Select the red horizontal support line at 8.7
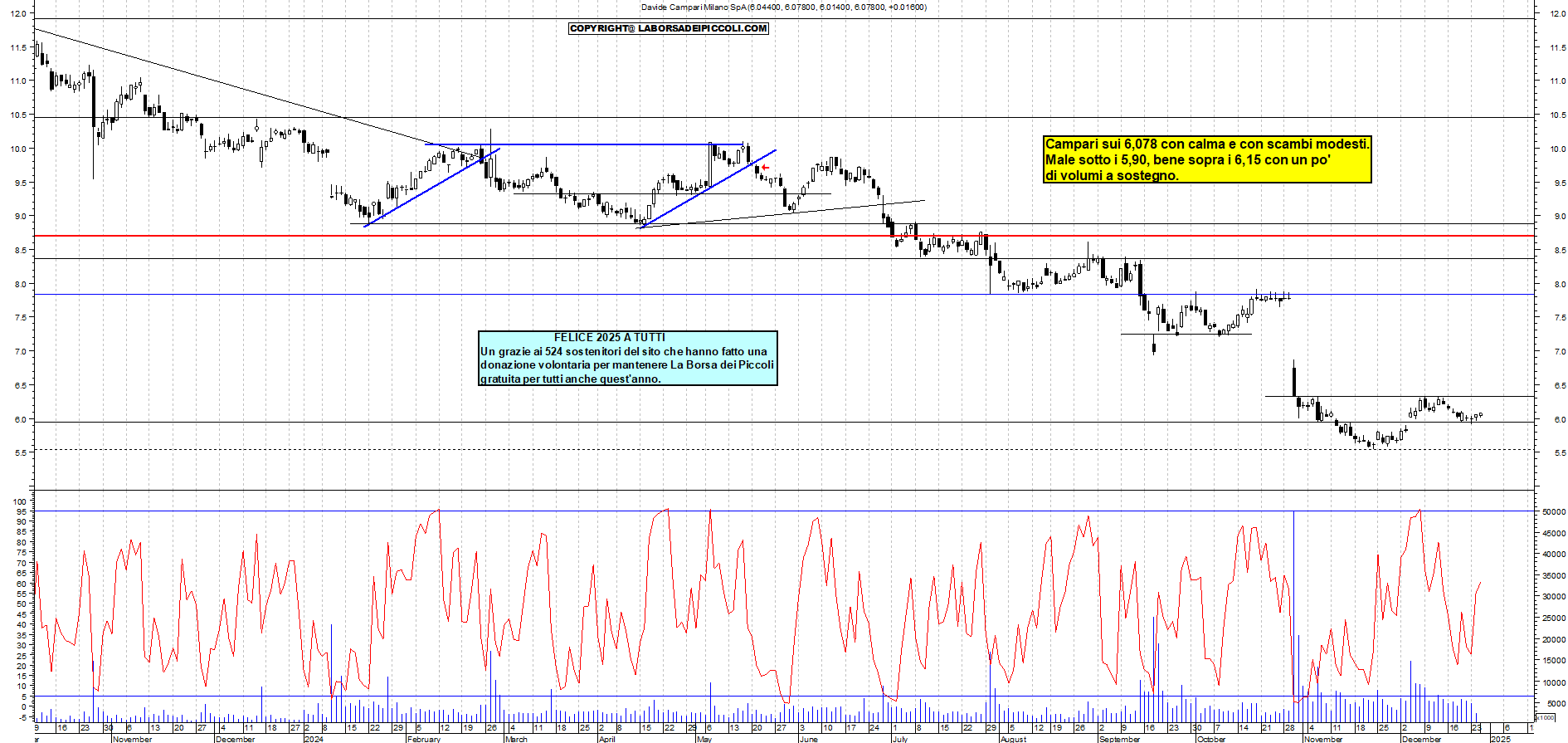 tap(784, 236)
